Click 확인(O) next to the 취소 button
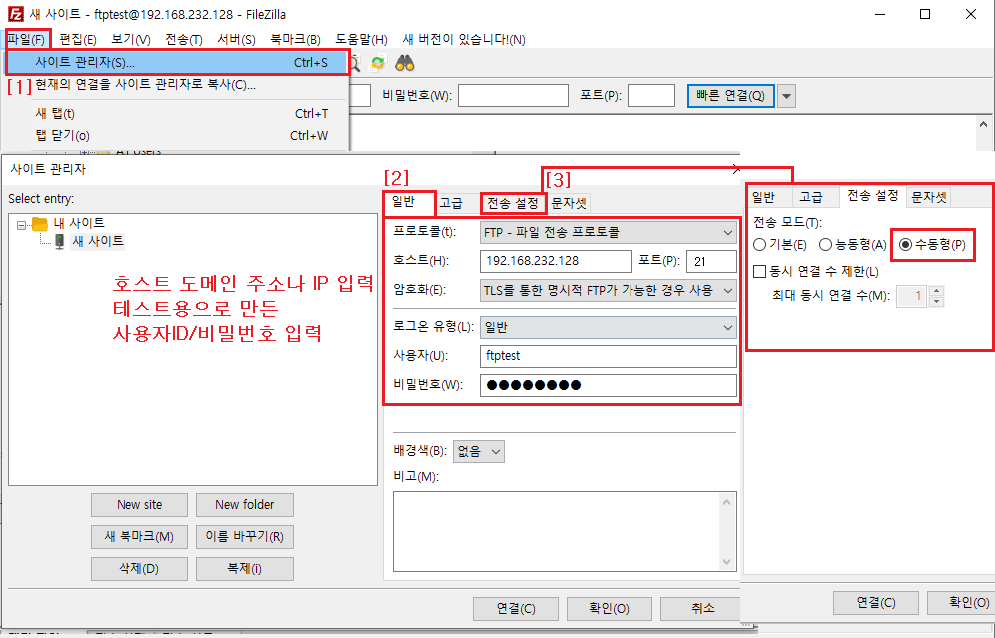 pos(609,609)
